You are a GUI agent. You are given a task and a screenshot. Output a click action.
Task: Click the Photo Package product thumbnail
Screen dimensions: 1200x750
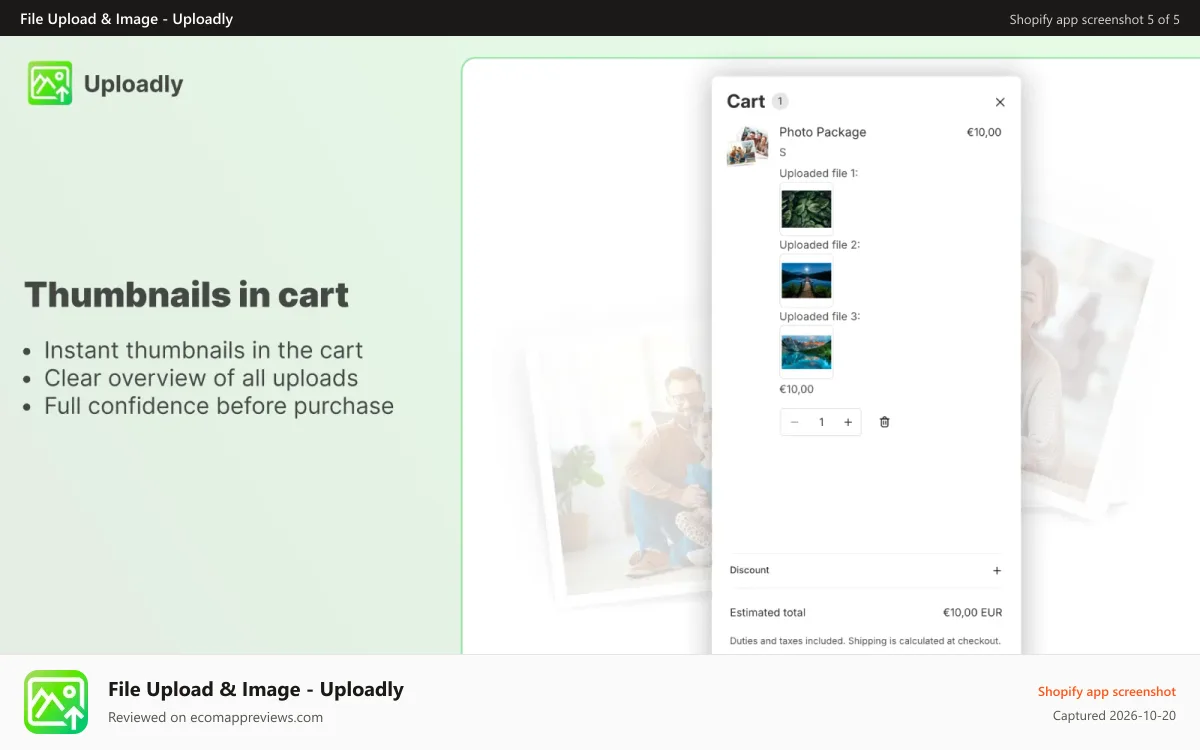pos(747,145)
